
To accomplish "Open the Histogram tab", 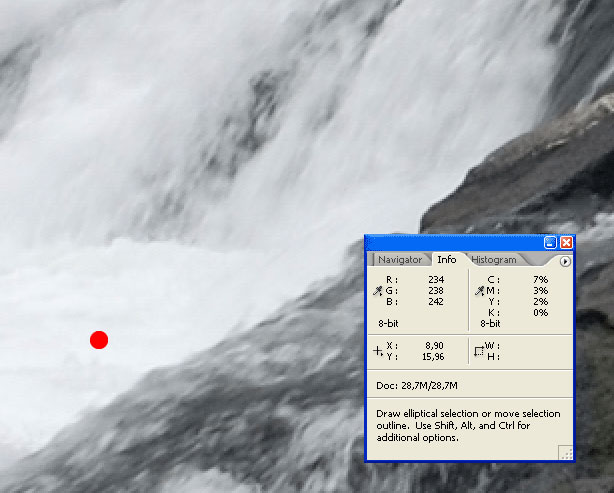I will pos(494,260).
